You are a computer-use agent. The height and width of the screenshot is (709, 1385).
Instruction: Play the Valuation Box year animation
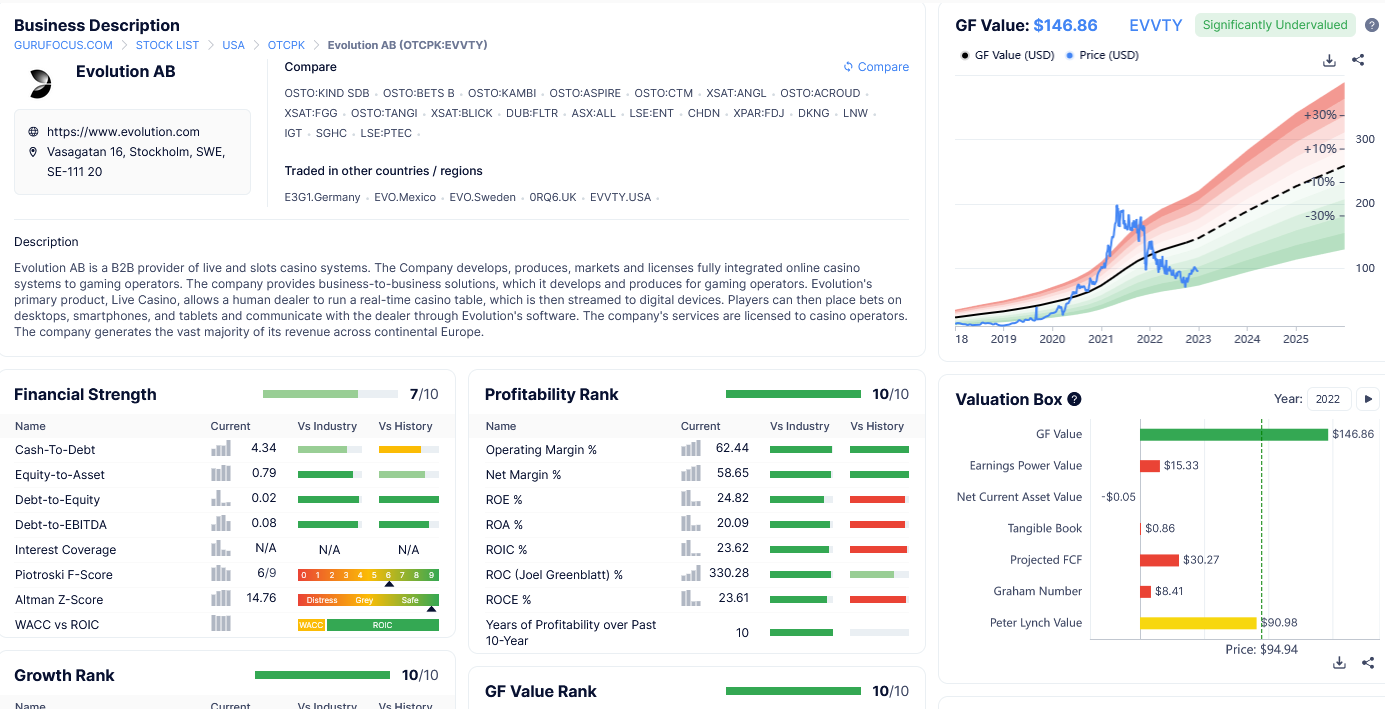point(1368,399)
